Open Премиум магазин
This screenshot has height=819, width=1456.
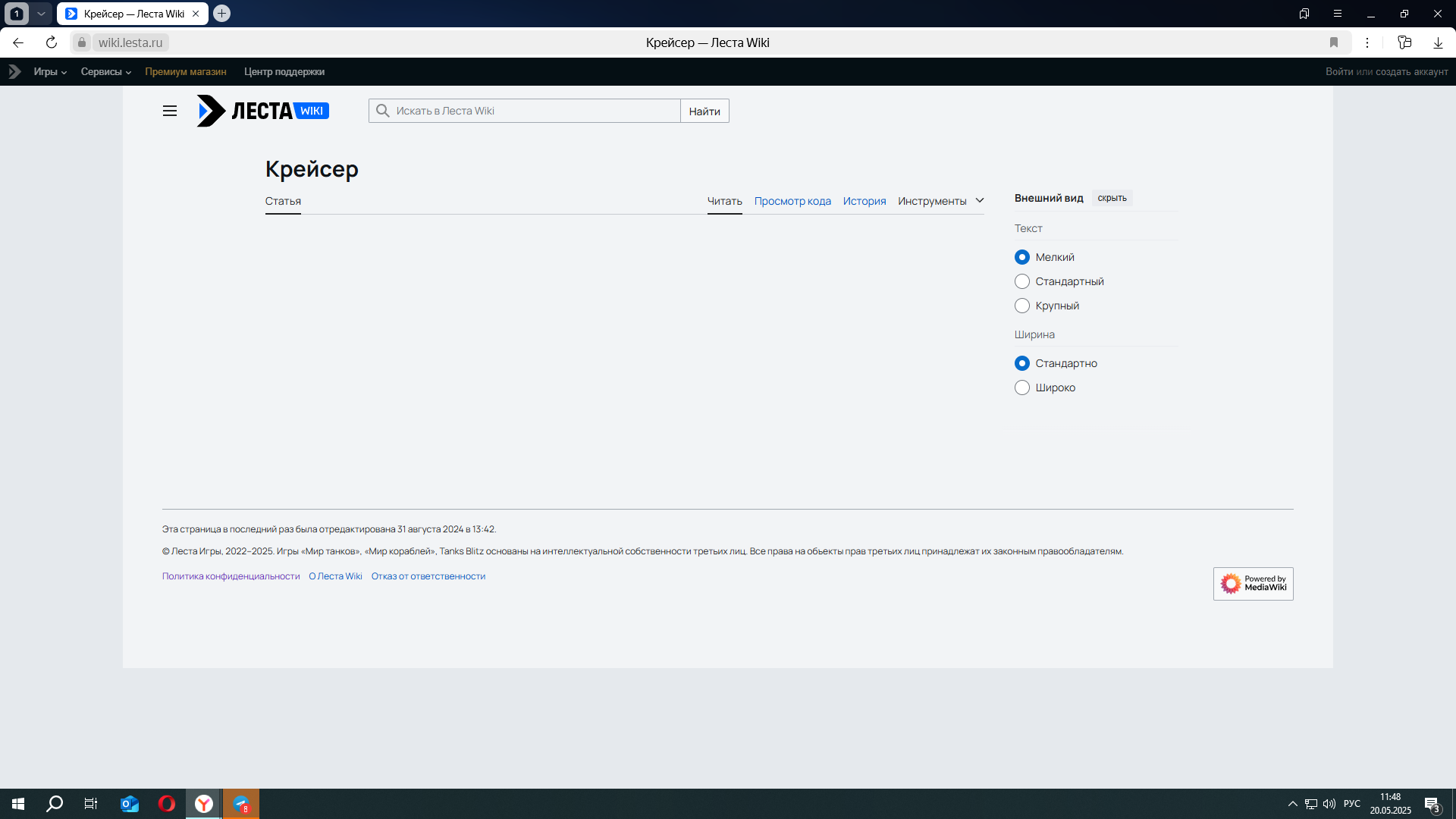click(186, 71)
